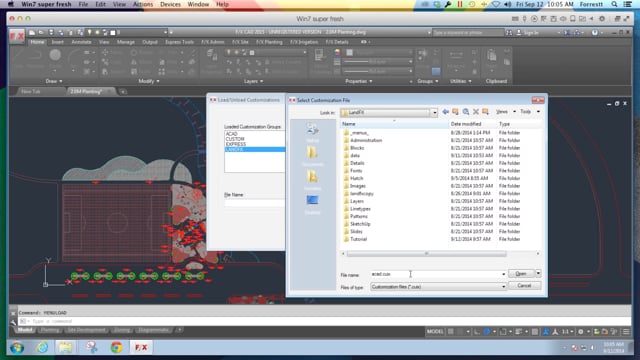Click the Windows Start orb
Screen dimensions: 640x360
(17, 348)
